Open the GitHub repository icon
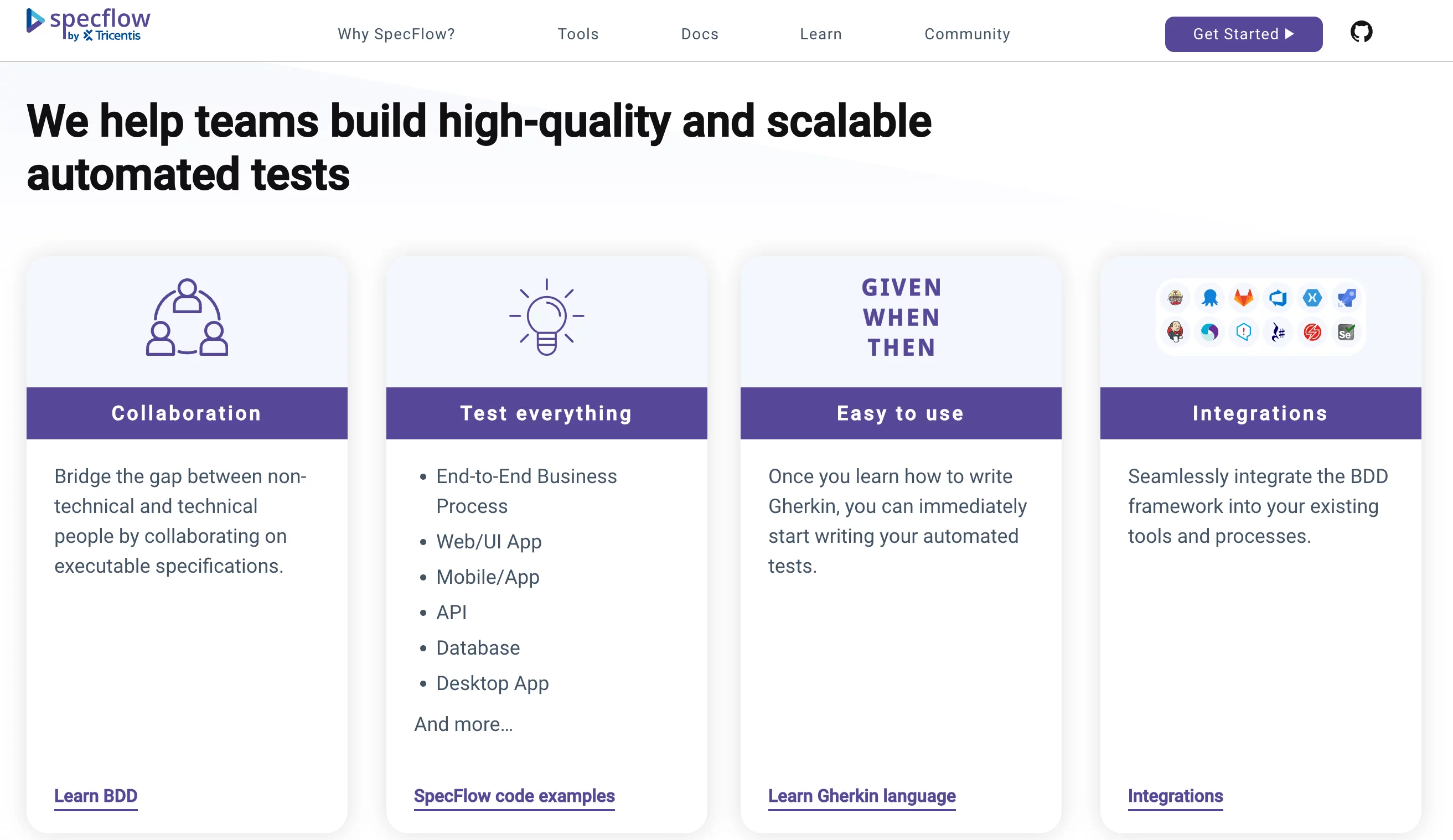Viewport: 1453px width, 840px height. [x=1361, y=32]
